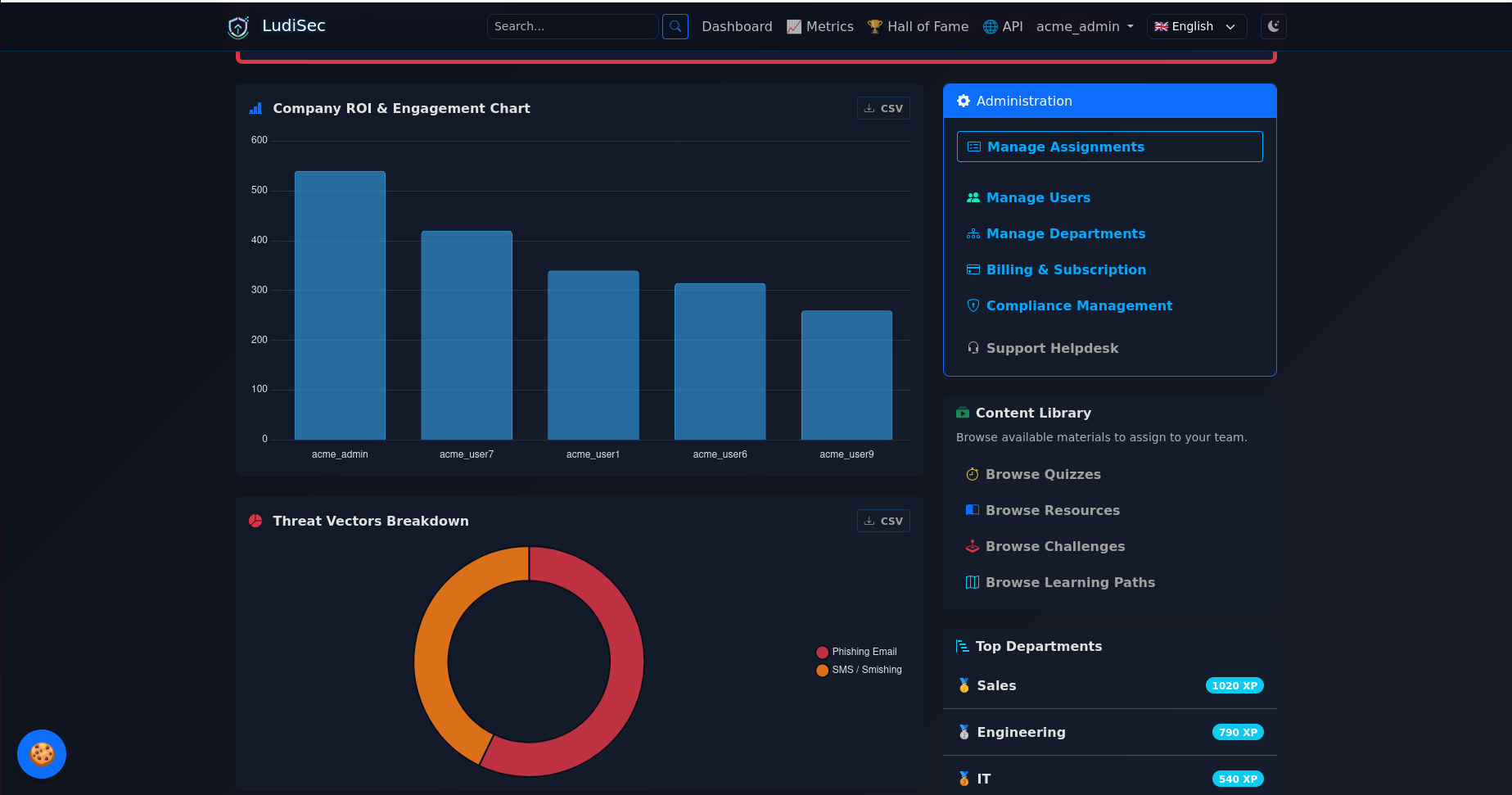Download Threat Vectors Breakdown CSV

[x=883, y=521]
